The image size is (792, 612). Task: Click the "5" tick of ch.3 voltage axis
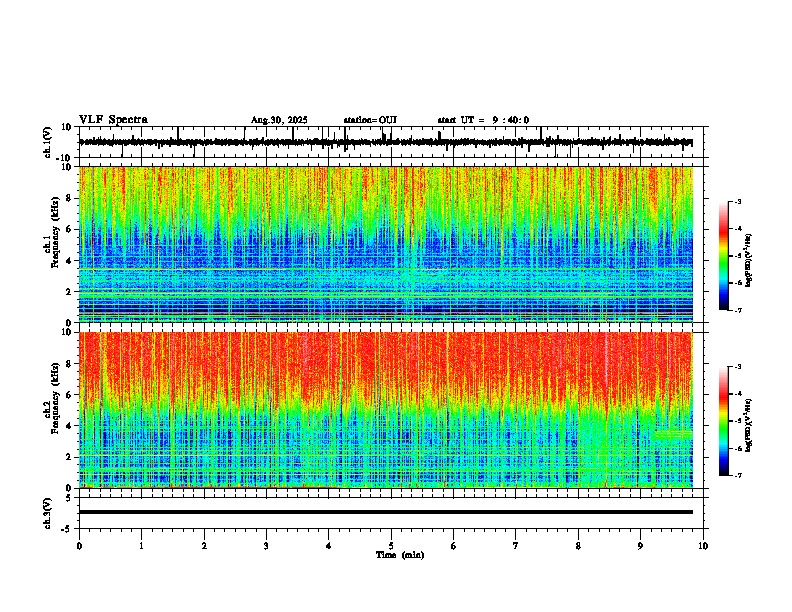click(x=69, y=498)
